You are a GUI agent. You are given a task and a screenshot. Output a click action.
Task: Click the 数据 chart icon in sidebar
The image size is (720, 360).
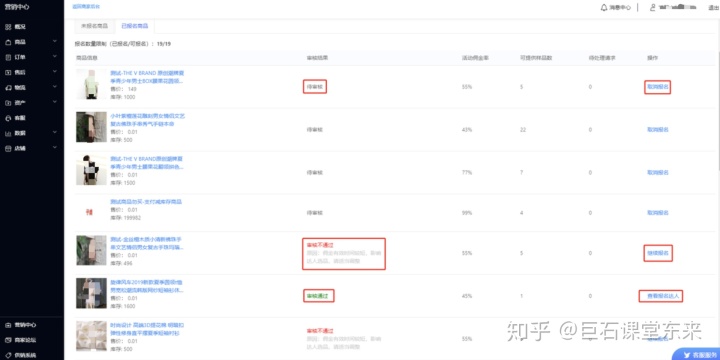(x=8, y=133)
